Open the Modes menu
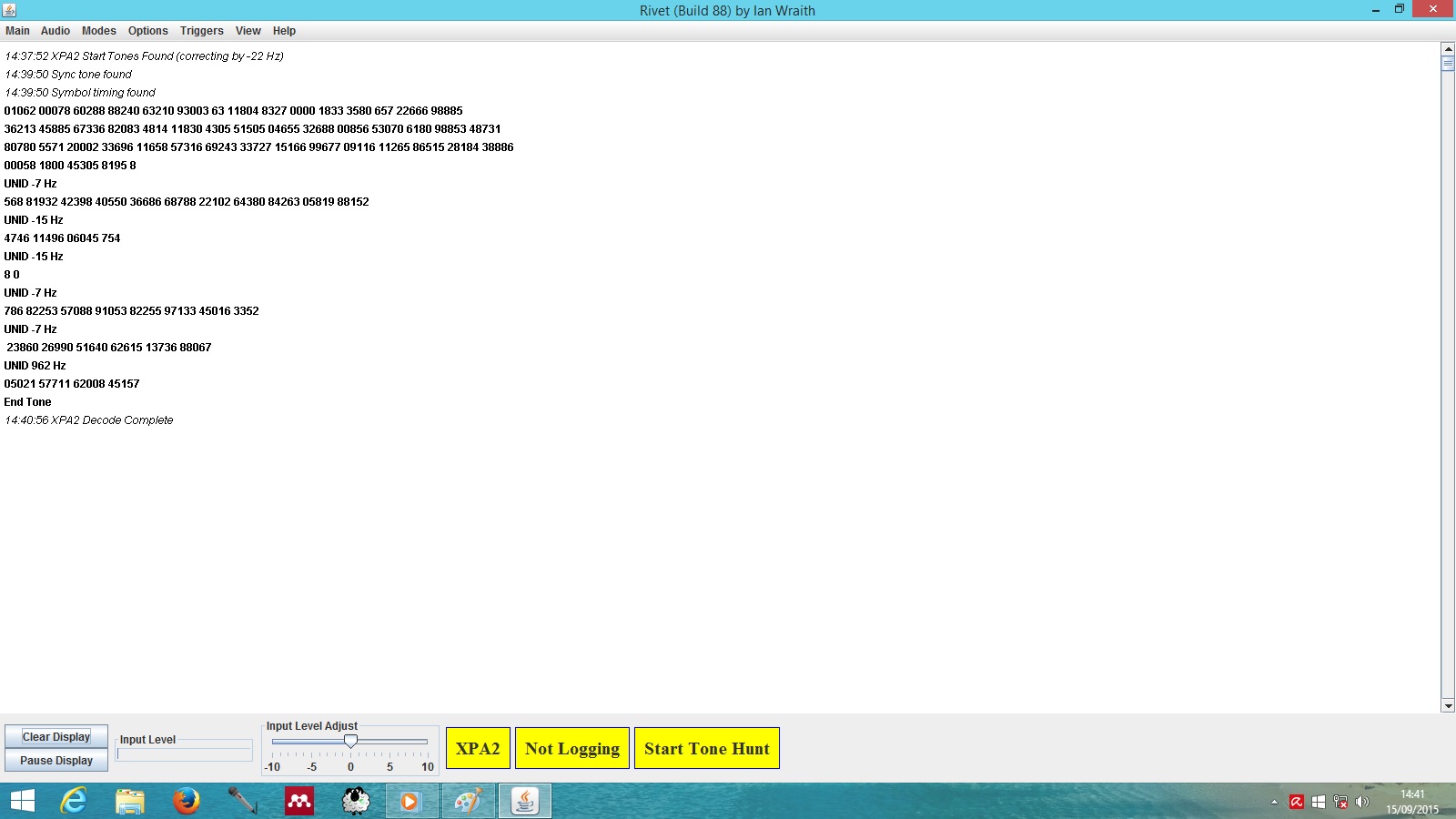 click(98, 31)
